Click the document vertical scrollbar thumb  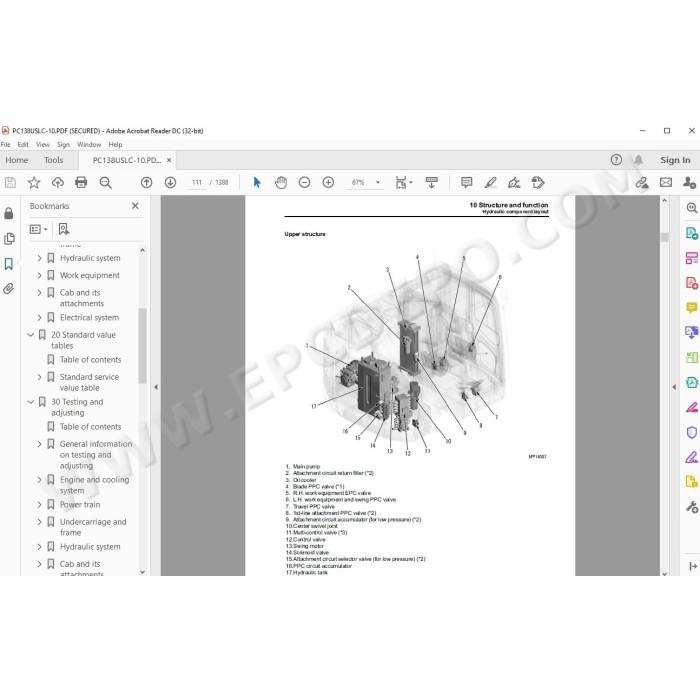click(665, 237)
